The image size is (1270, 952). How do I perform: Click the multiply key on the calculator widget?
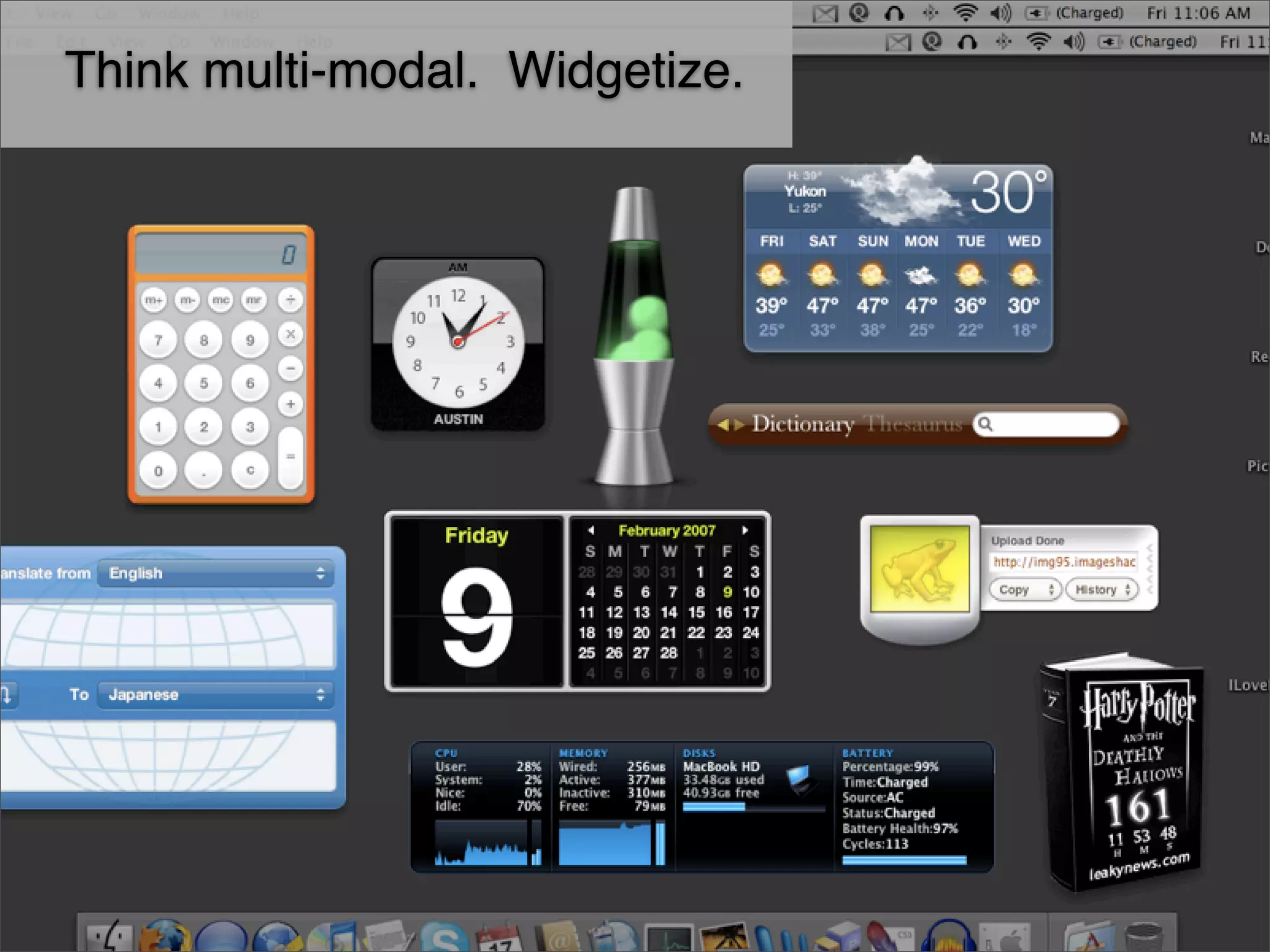[x=290, y=335]
